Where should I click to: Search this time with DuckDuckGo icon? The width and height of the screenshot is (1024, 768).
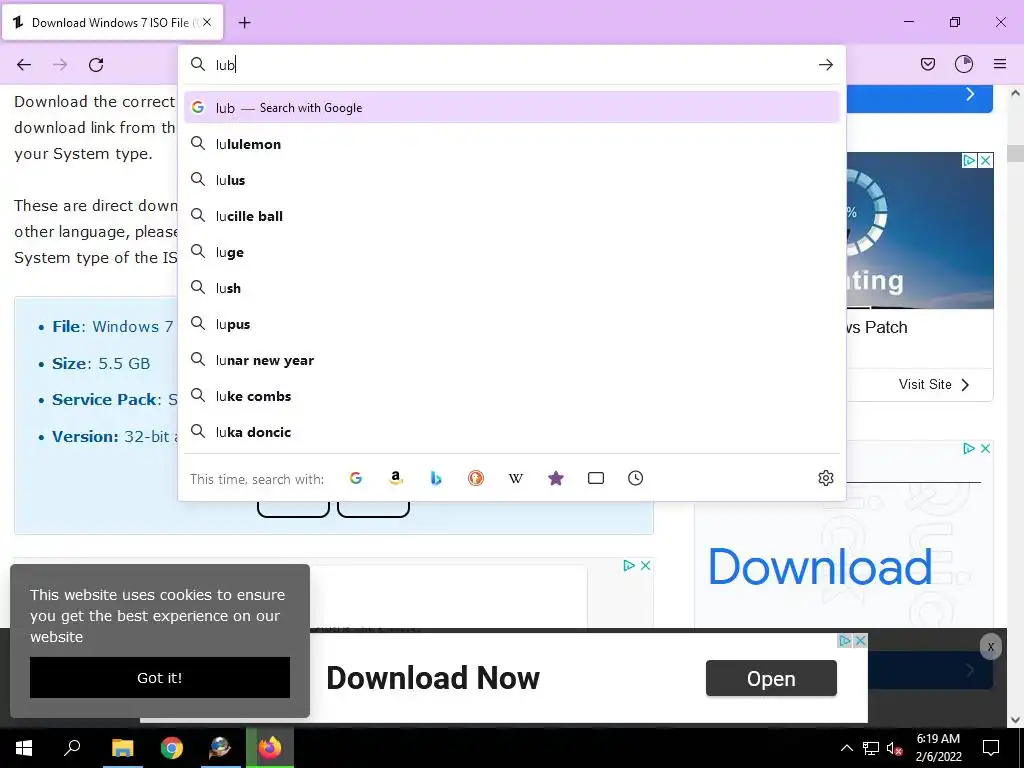point(476,478)
